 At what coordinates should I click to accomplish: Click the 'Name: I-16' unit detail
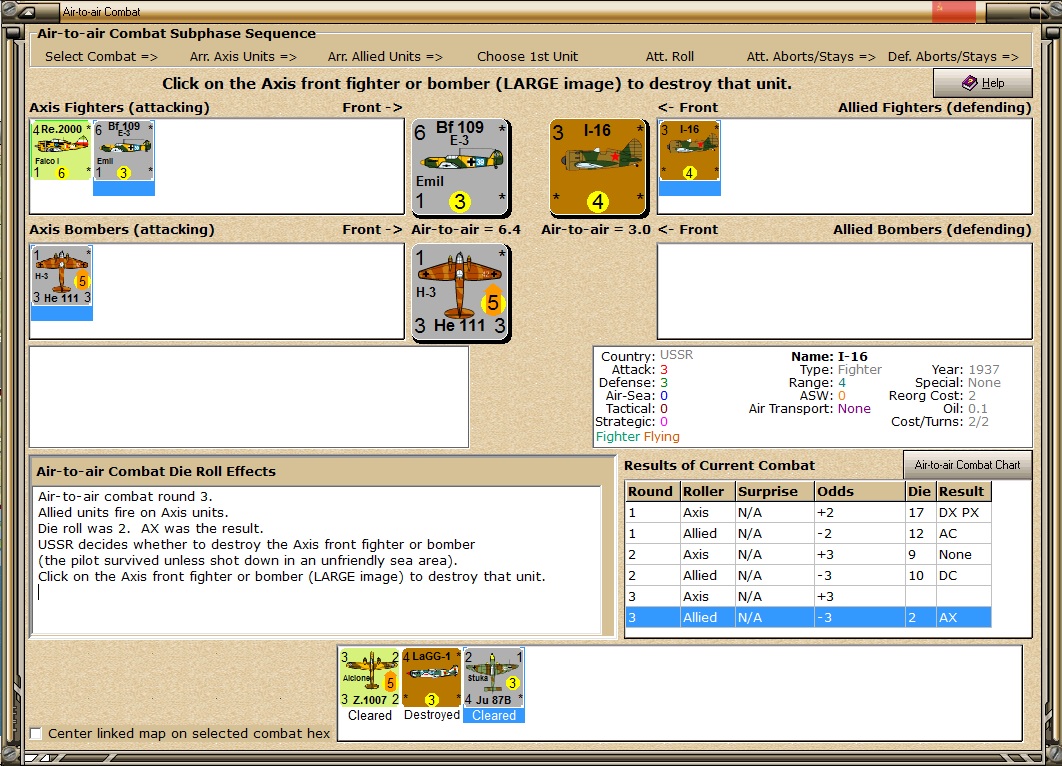click(x=829, y=356)
